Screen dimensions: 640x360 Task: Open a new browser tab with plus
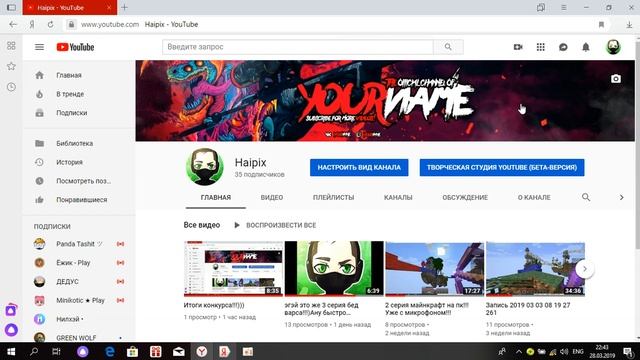pos(124,7)
